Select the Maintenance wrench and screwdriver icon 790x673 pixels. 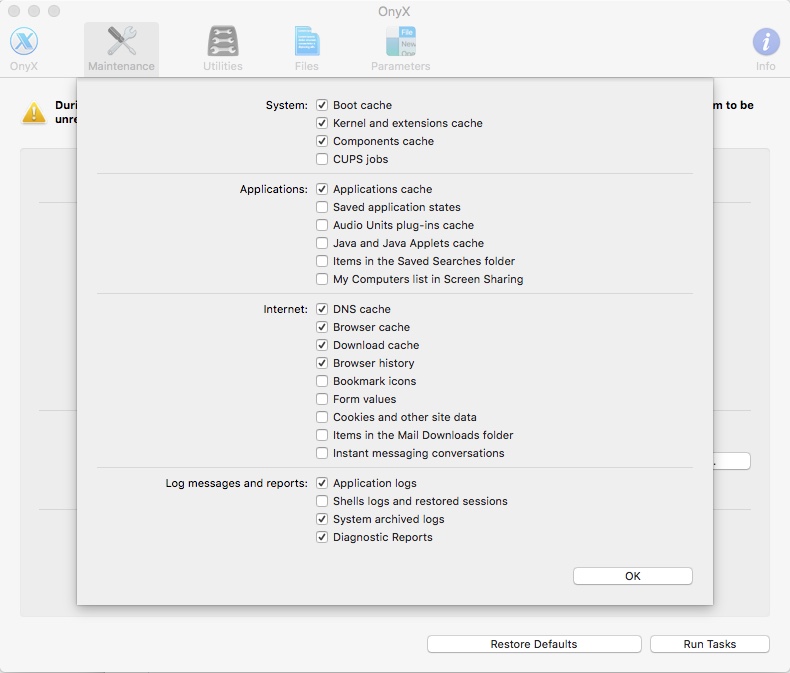pyautogui.click(x=121, y=41)
